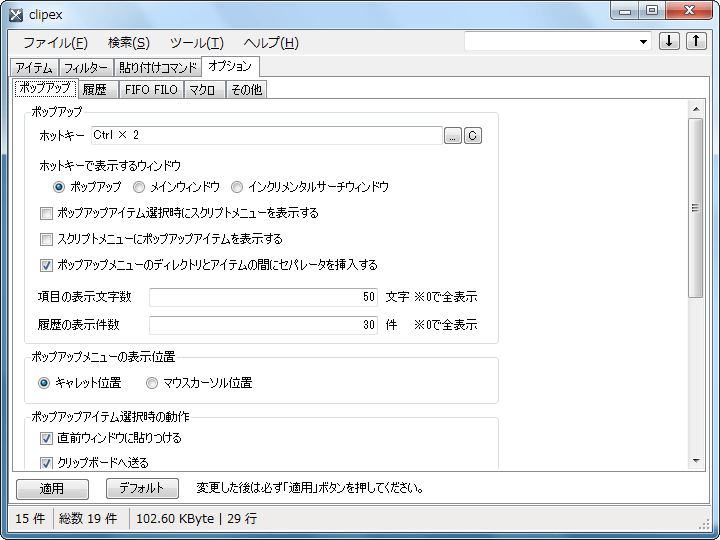Open the 検索(S) menu
The image size is (720, 540).
click(129, 43)
